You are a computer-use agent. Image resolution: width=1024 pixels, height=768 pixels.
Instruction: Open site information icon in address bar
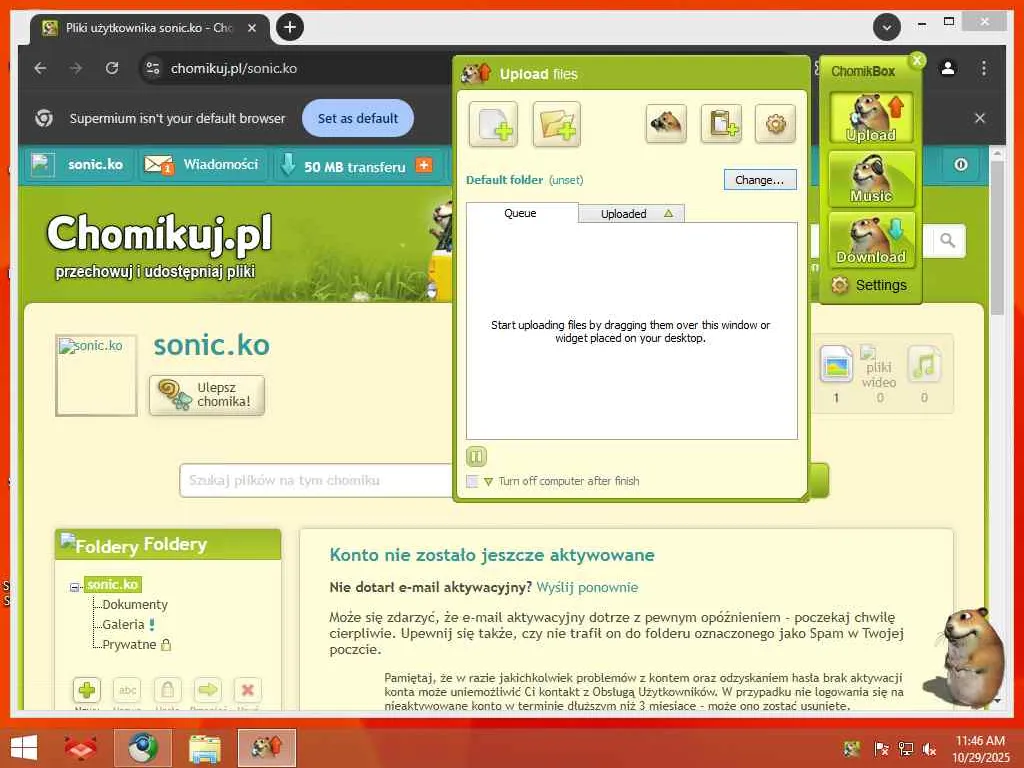pyautogui.click(x=153, y=68)
